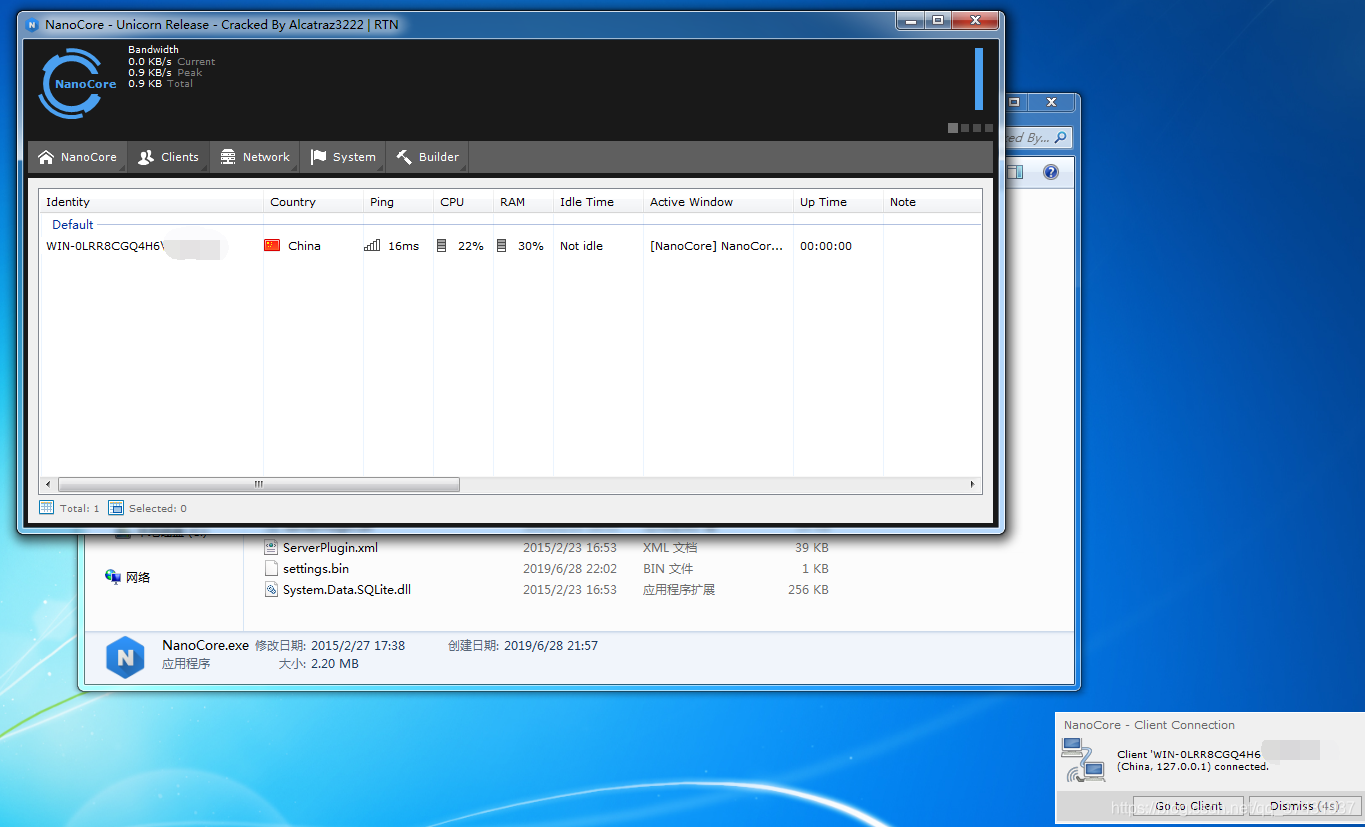Click the CPU column header
This screenshot has height=827, width=1365.
463,202
